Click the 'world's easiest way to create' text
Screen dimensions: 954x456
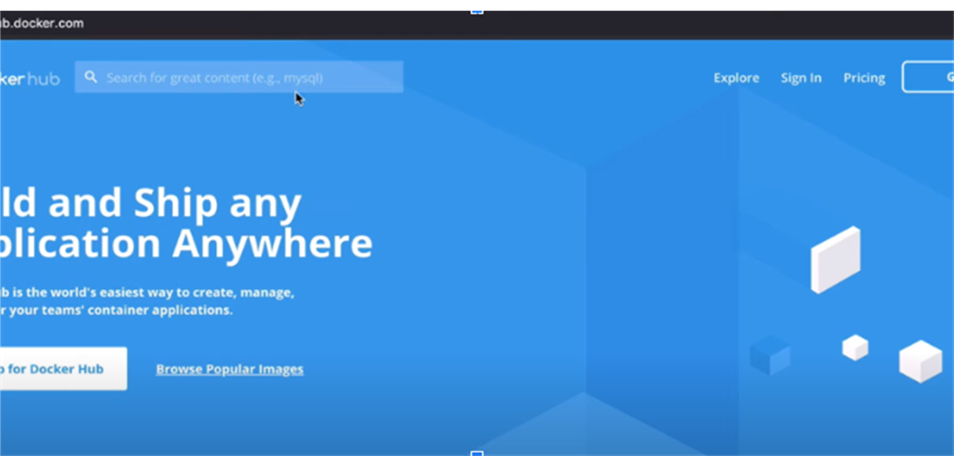tap(143, 292)
